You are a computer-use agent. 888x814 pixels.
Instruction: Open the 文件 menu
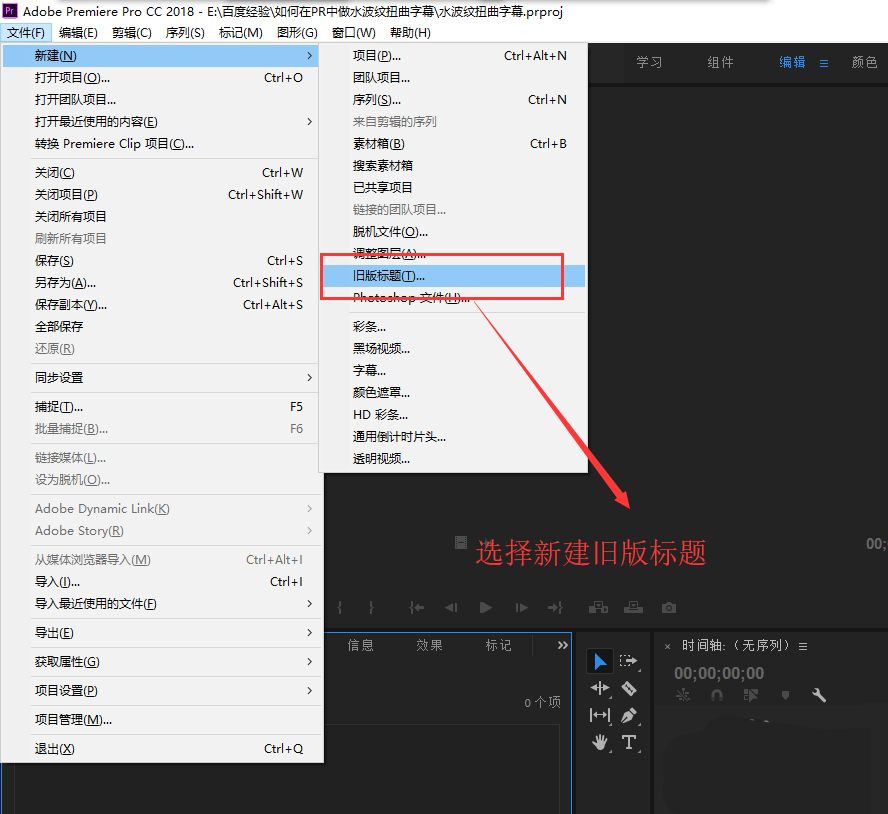point(26,33)
